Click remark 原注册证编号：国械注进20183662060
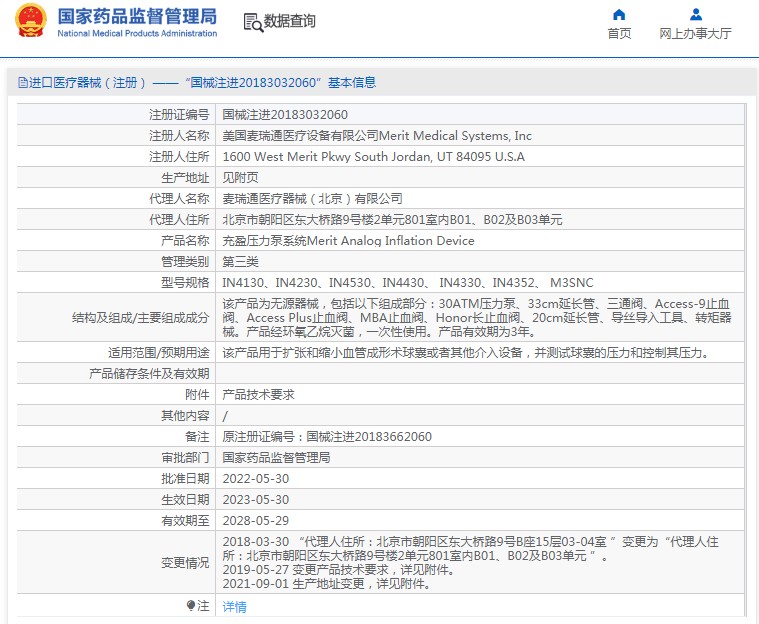 (x=327, y=437)
